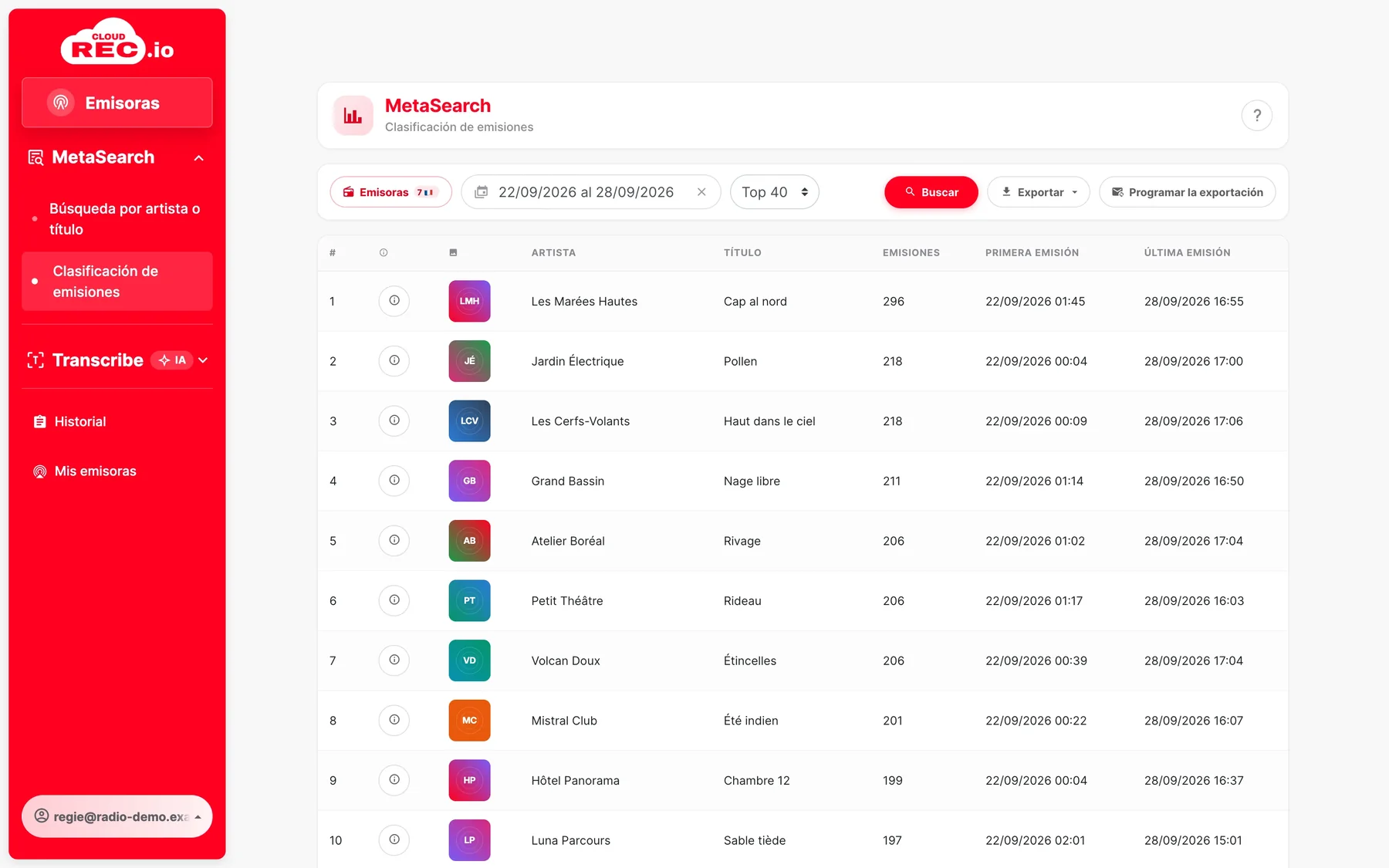Select the artist name Hôtel Panorama
1389x868 pixels.
click(x=575, y=781)
